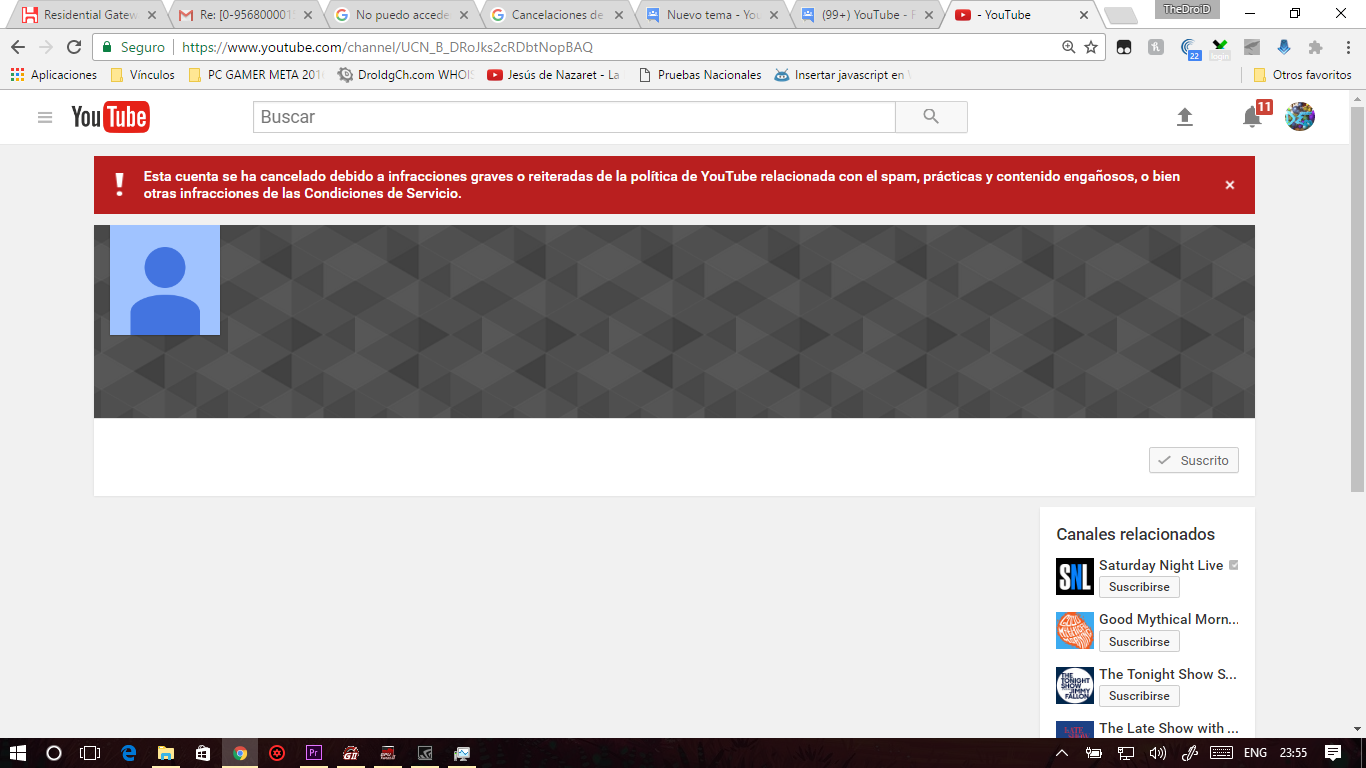The height and width of the screenshot is (768, 1366).
Task: Open the Pruebas Nacionales bookmark
Action: 699,75
